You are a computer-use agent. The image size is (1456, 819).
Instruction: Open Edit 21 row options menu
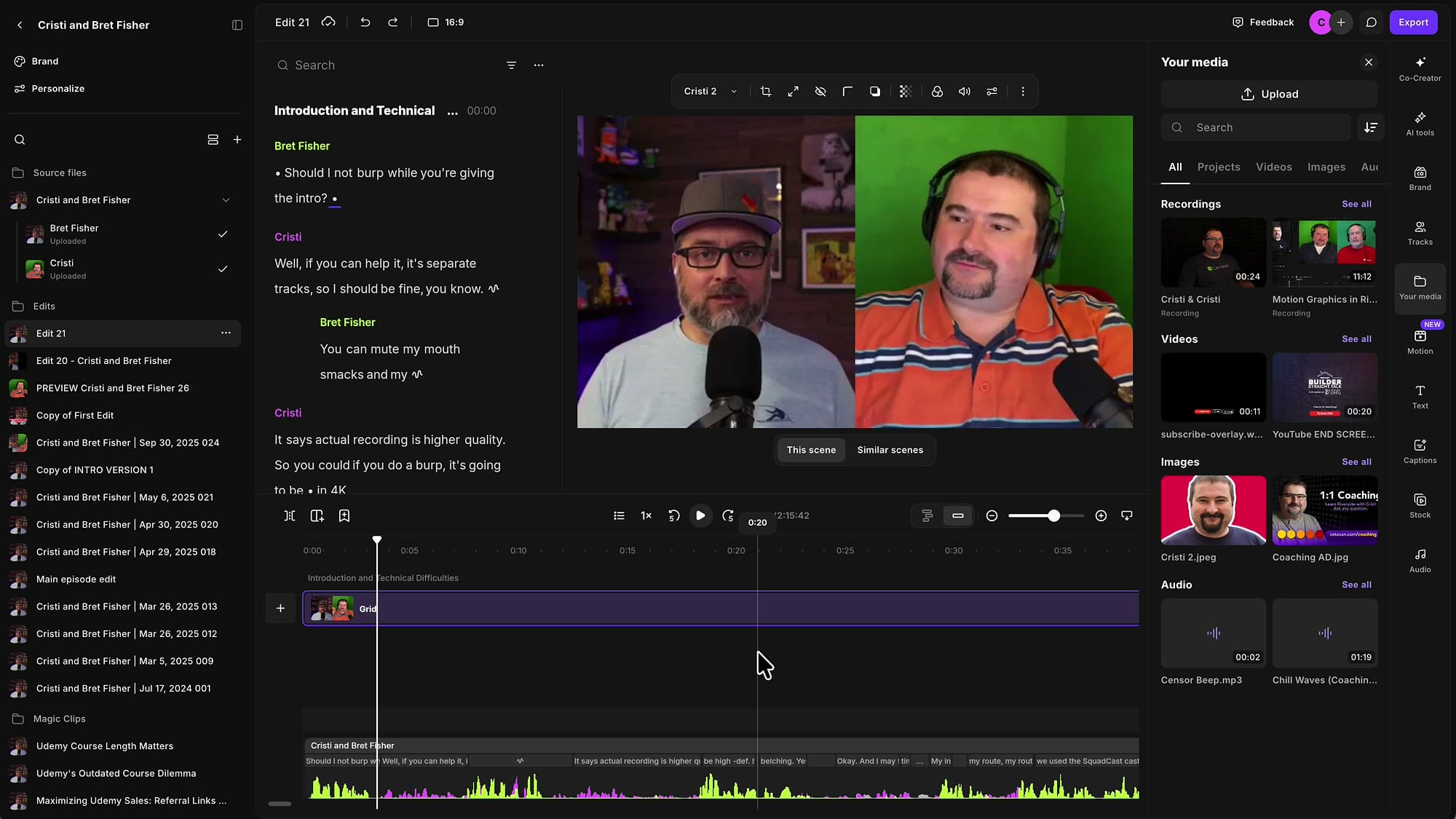[226, 333]
